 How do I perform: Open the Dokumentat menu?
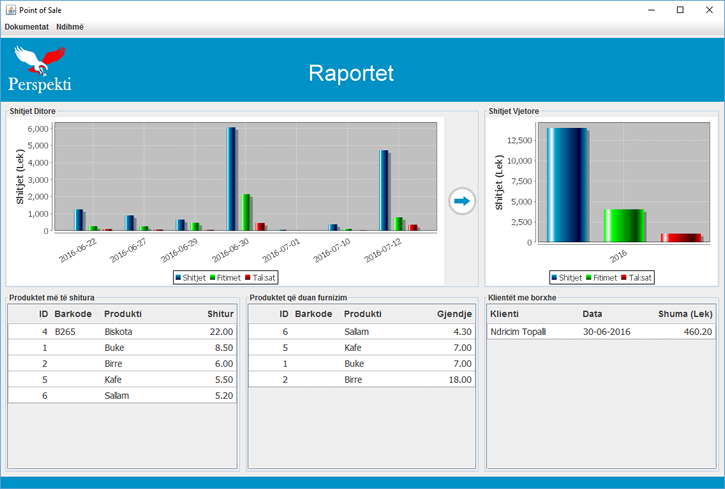pyautogui.click(x=26, y=27)
